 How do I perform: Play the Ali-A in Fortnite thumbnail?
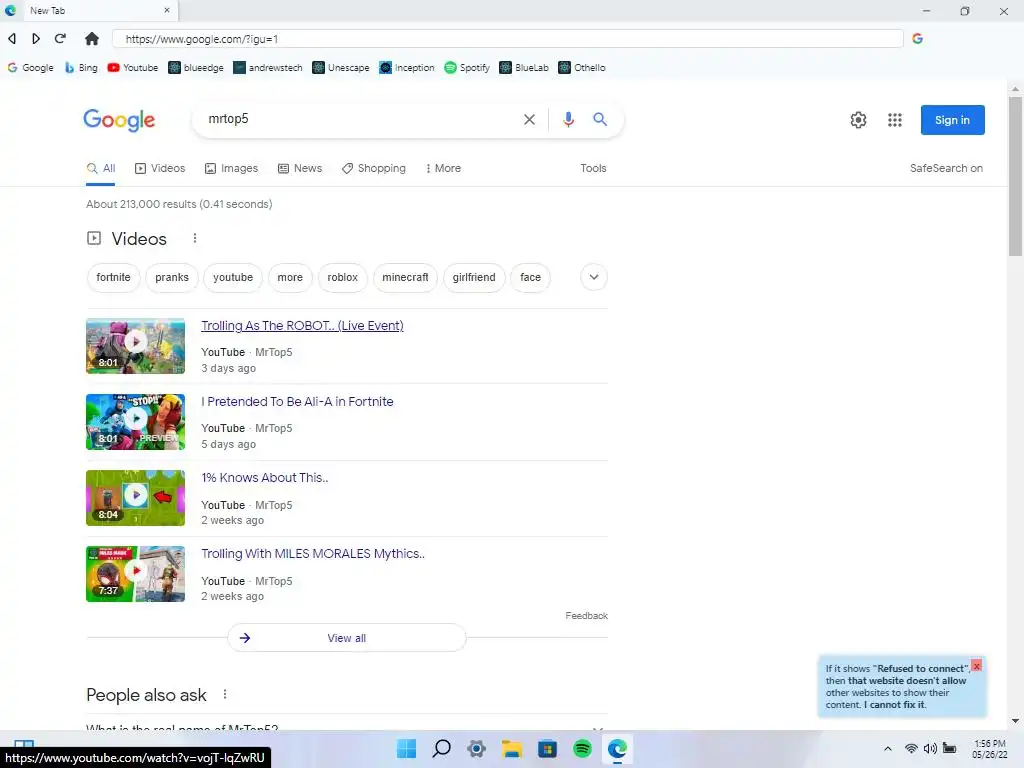(135, 422)
